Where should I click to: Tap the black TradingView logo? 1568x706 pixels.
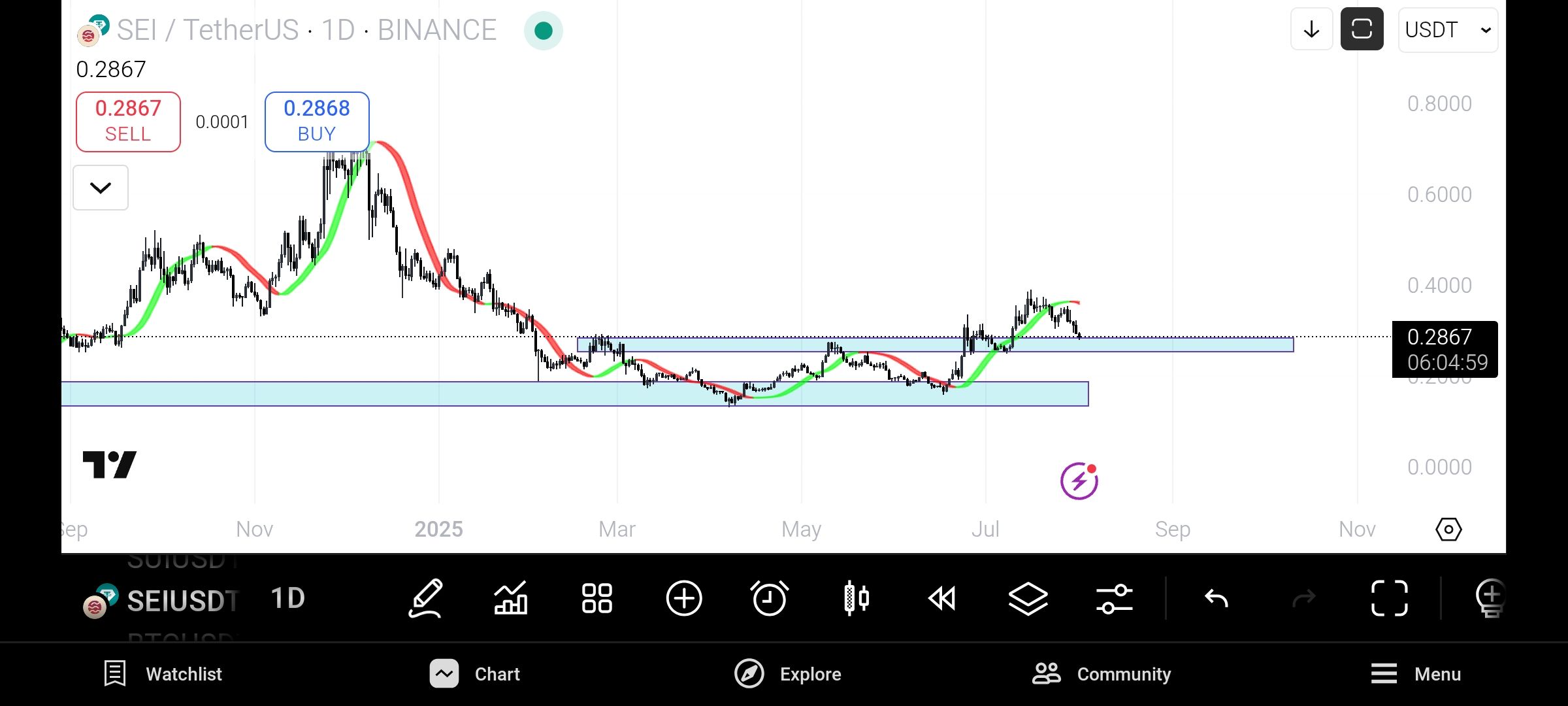(110, 465)
